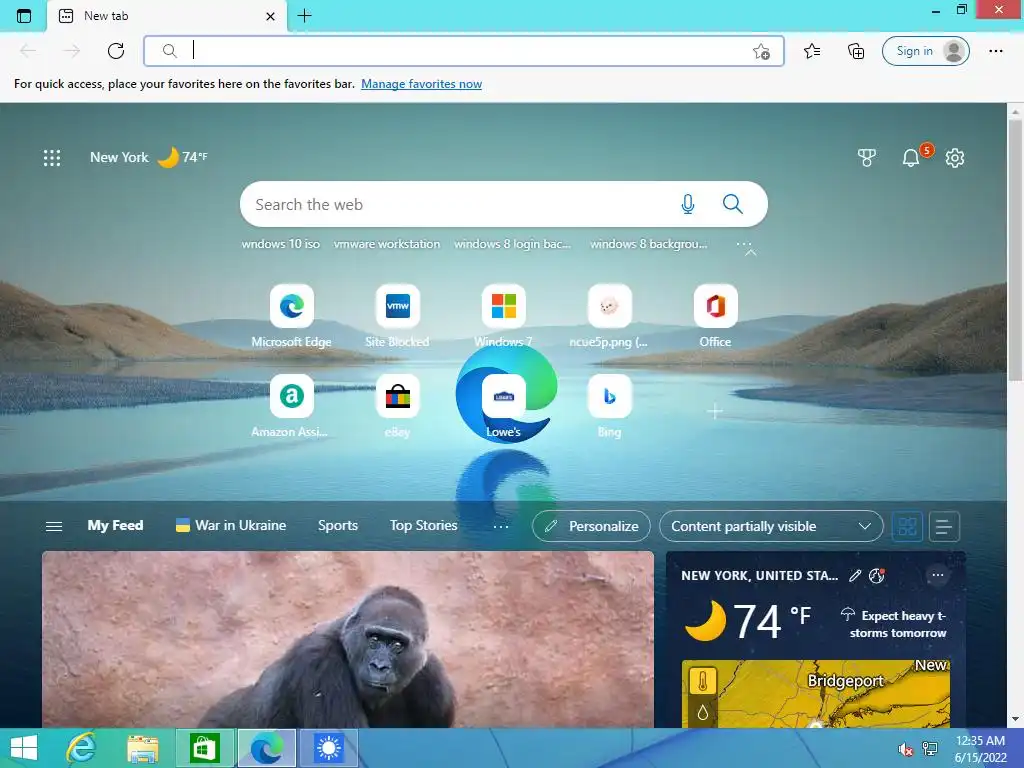Open the weather card ellipsis options
Image resolution: width=1024 pixels, height=768 pixels.
[x=938, y=575]
